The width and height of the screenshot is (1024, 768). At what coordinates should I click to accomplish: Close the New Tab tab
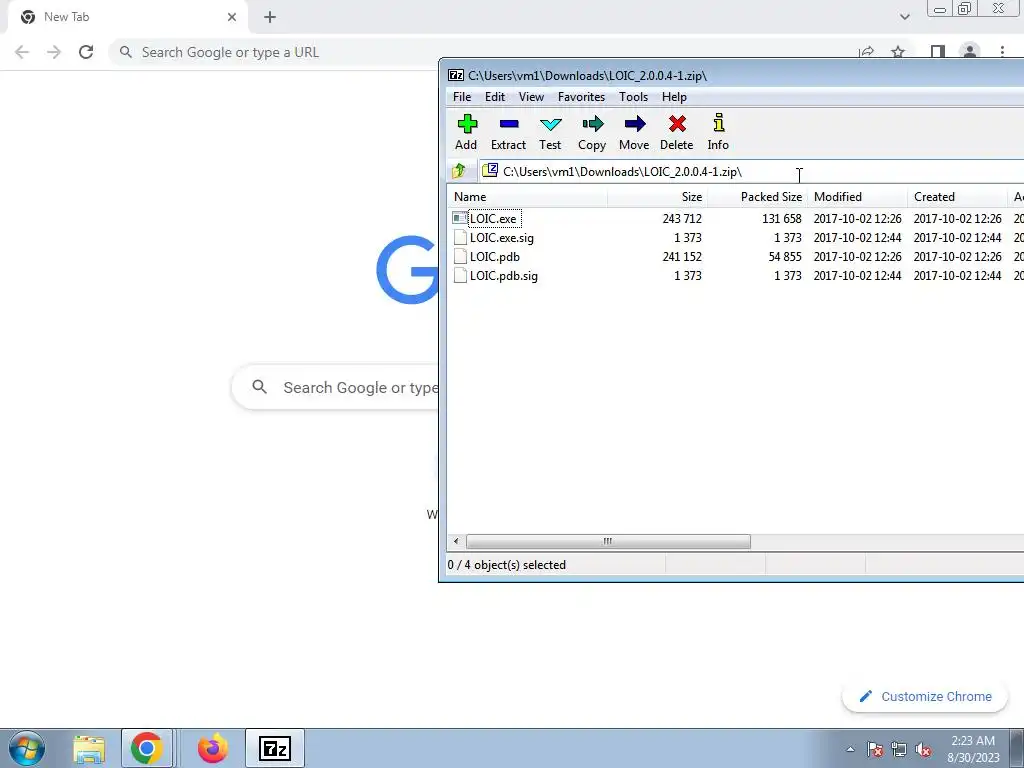232,17
